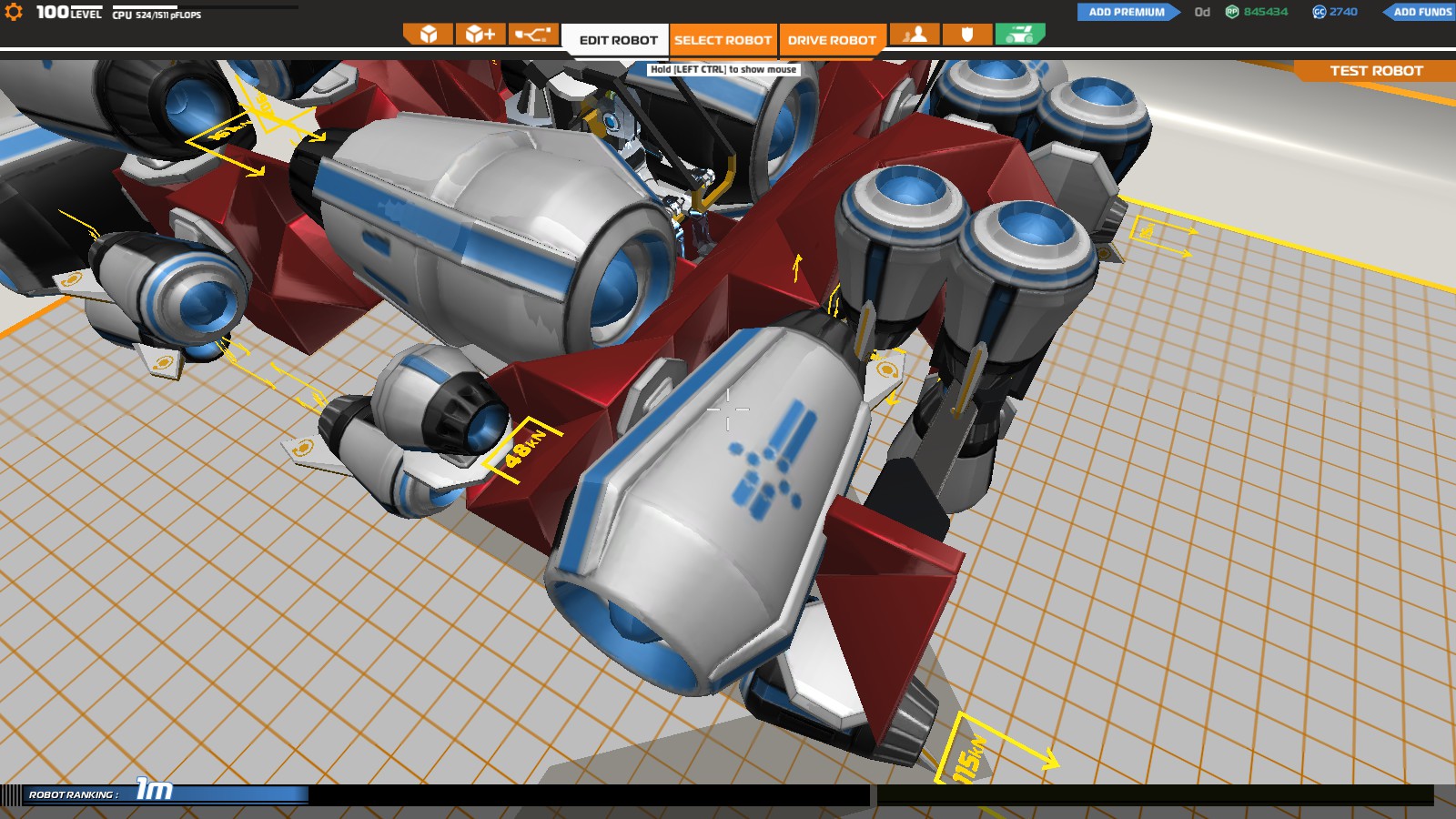Click the RP robo points icon
This screenshot has height=819, width=1456.
1232,12
